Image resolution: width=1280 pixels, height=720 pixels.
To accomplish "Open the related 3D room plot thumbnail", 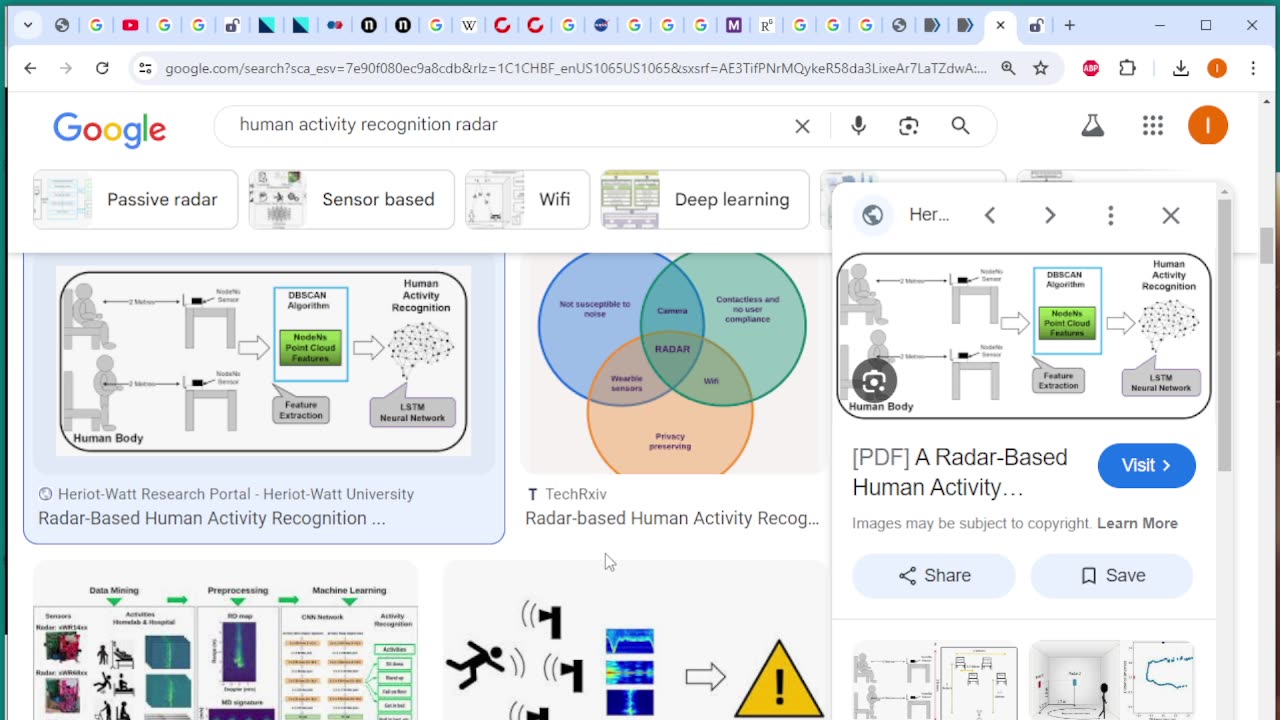I will [x=1111, y=681].
